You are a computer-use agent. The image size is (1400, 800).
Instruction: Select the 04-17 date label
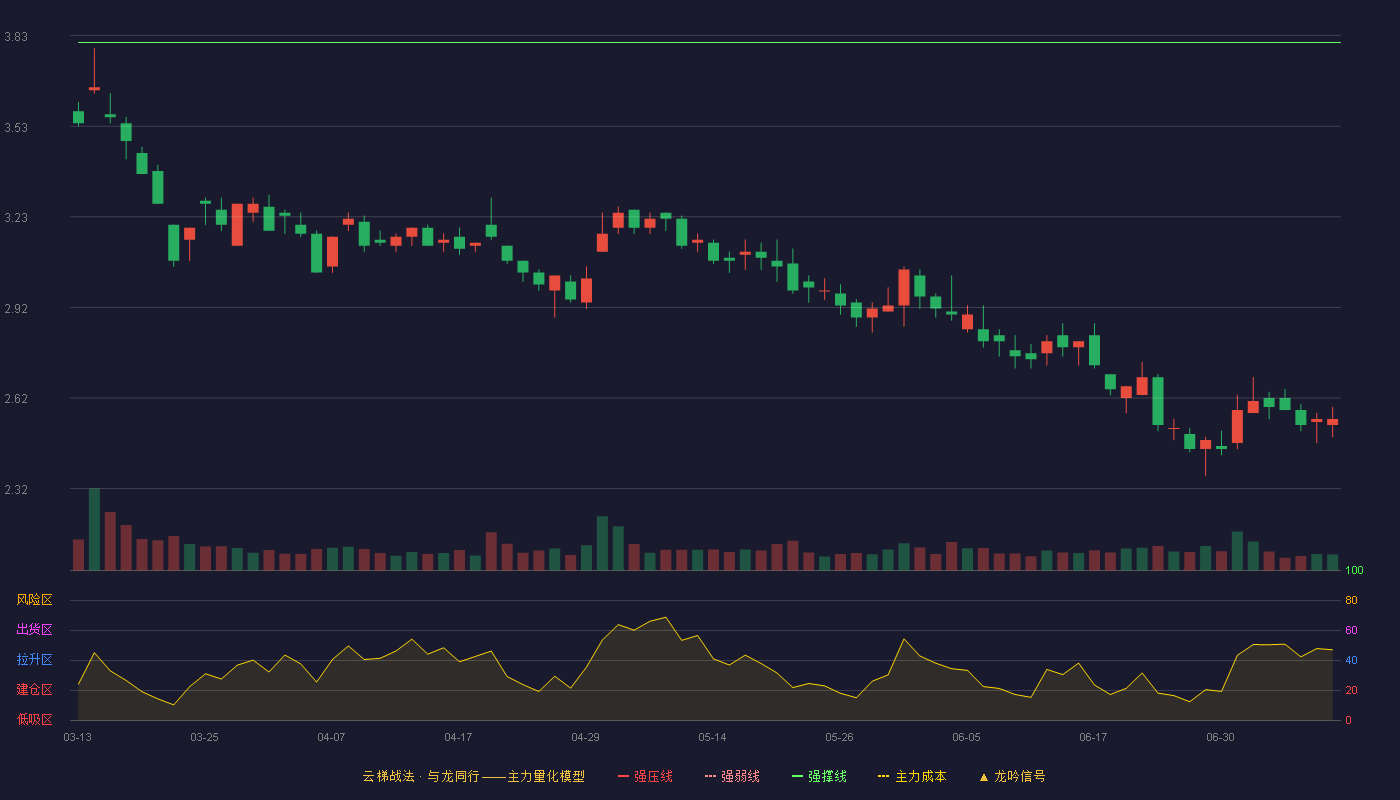(x=459, y=737)
